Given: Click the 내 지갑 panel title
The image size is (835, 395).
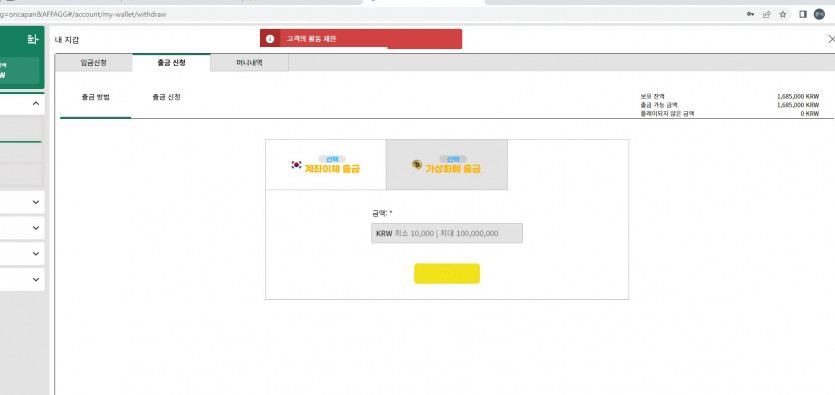Looking at the screenshot, I should coord(67,40).
